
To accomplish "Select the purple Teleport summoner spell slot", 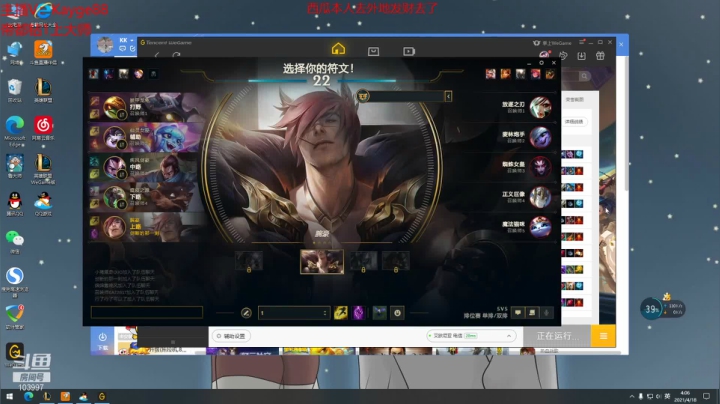I will click(358, 313).
